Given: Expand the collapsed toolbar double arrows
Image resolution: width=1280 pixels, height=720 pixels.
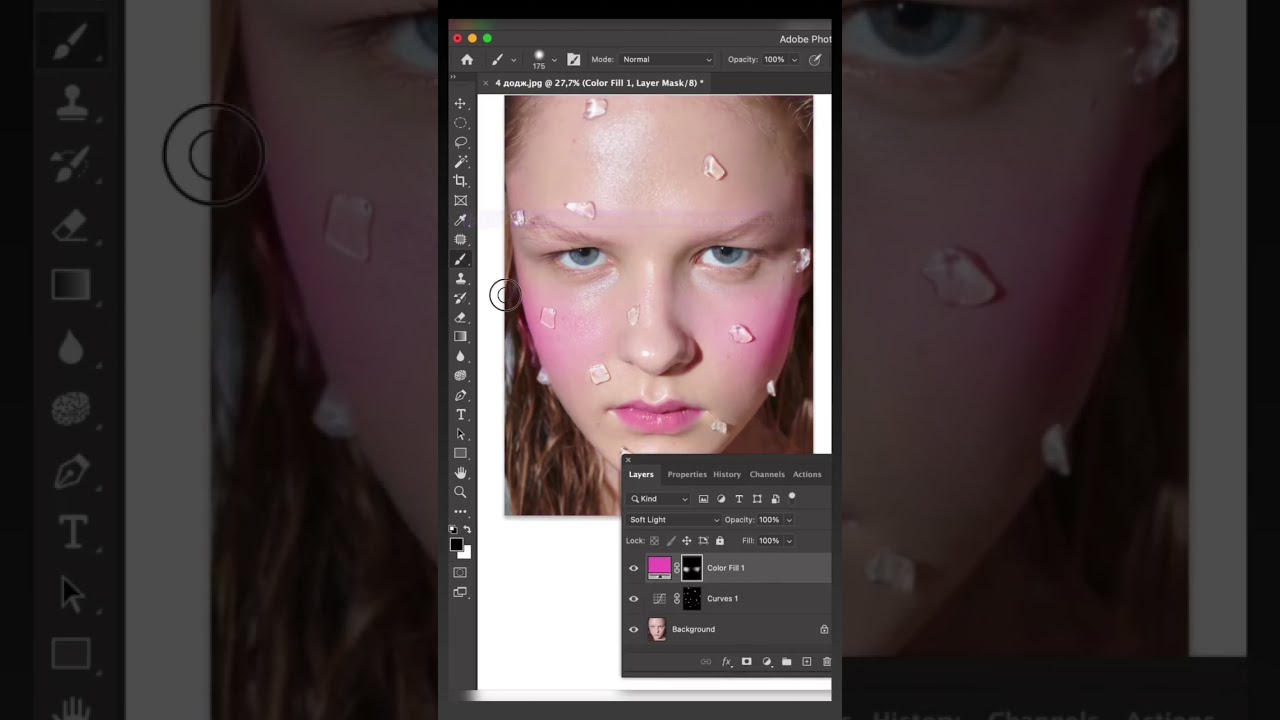Looking at the screenshot, I should coord(453,76).
